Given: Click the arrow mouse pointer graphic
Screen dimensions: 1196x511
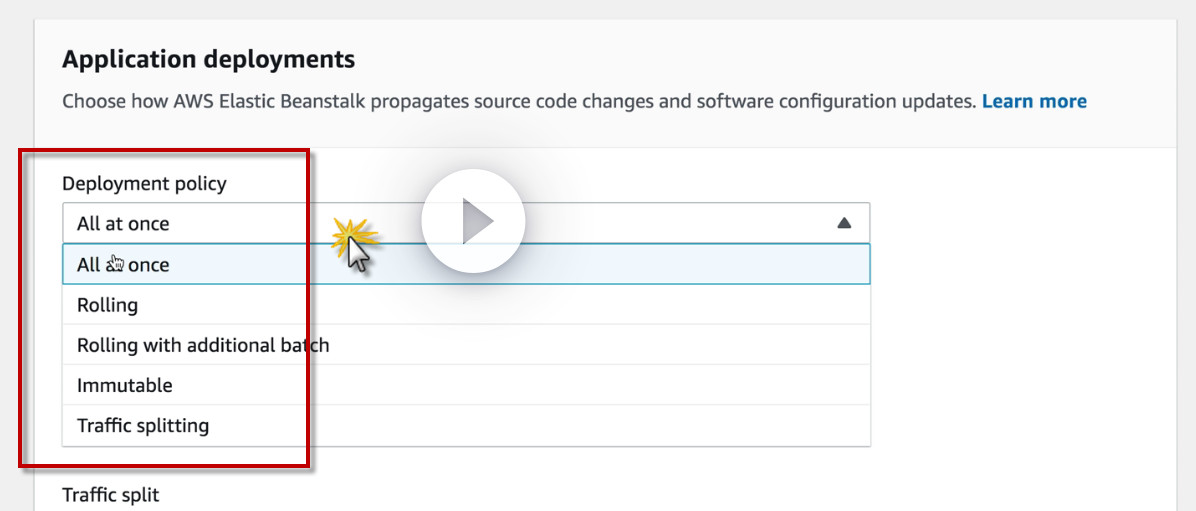Looking at the screenshot, I should tap(359, 255).
